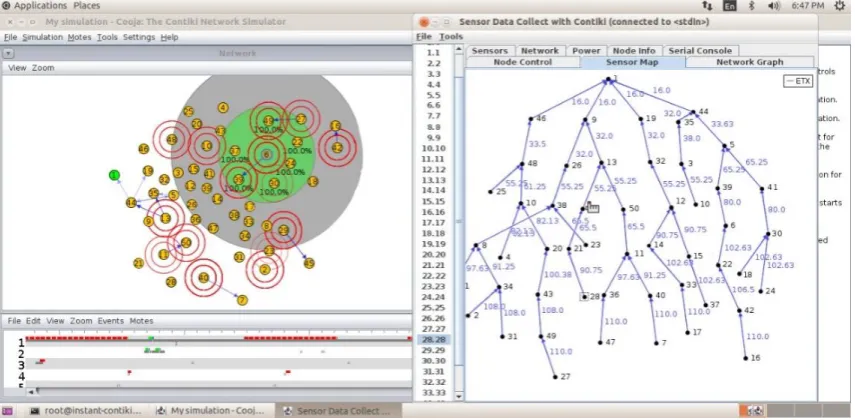Select mote 45 in Network view
855x420 pixels.
[x=309, y=263]
